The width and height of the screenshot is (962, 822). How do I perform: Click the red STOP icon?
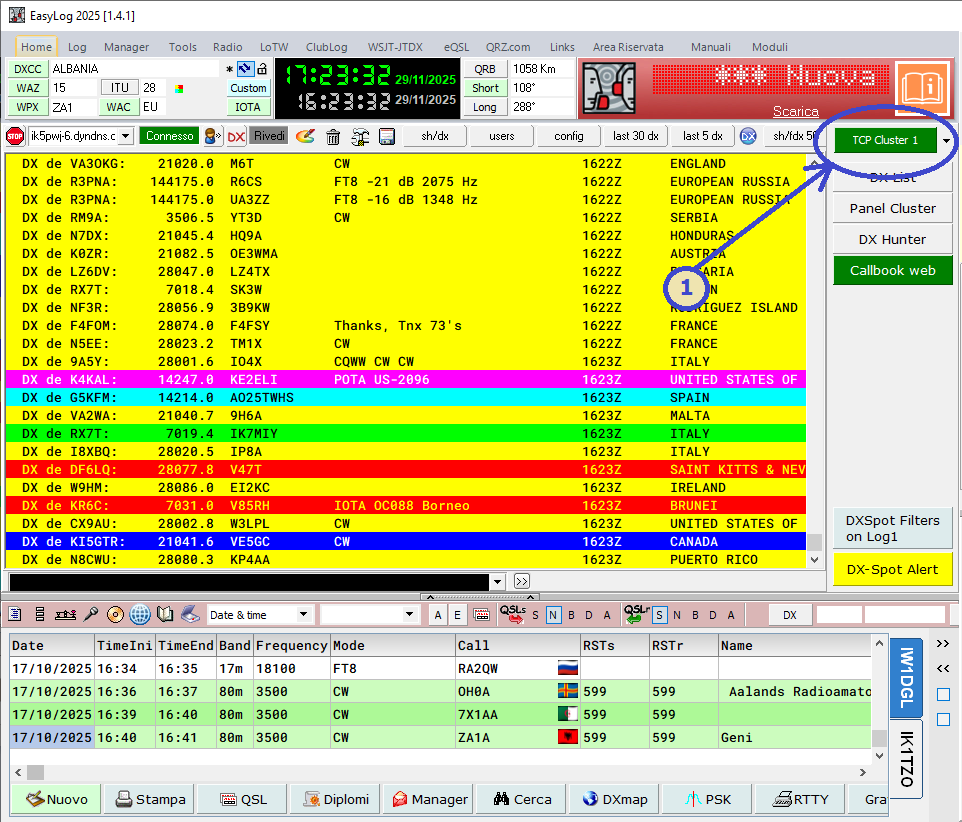(x=15, y=136)
